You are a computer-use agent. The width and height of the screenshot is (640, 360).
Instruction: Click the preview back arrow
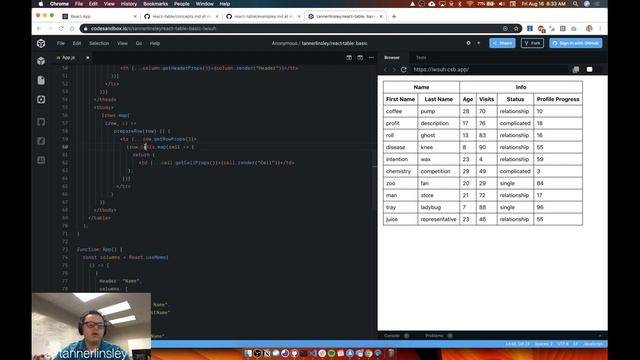[385, 69]
